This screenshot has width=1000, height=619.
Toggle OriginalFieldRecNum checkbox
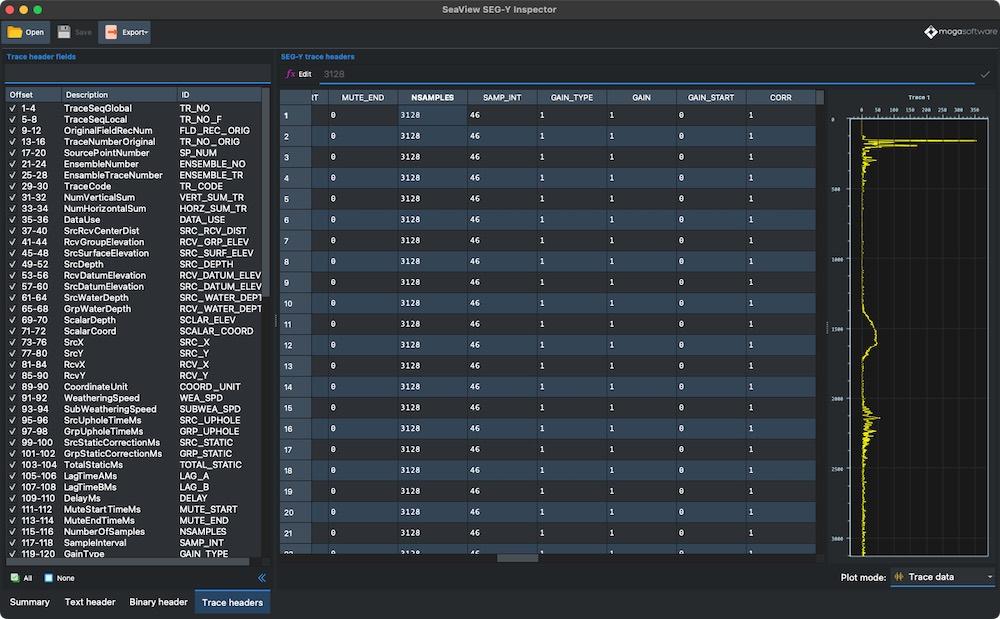[13, 131]
